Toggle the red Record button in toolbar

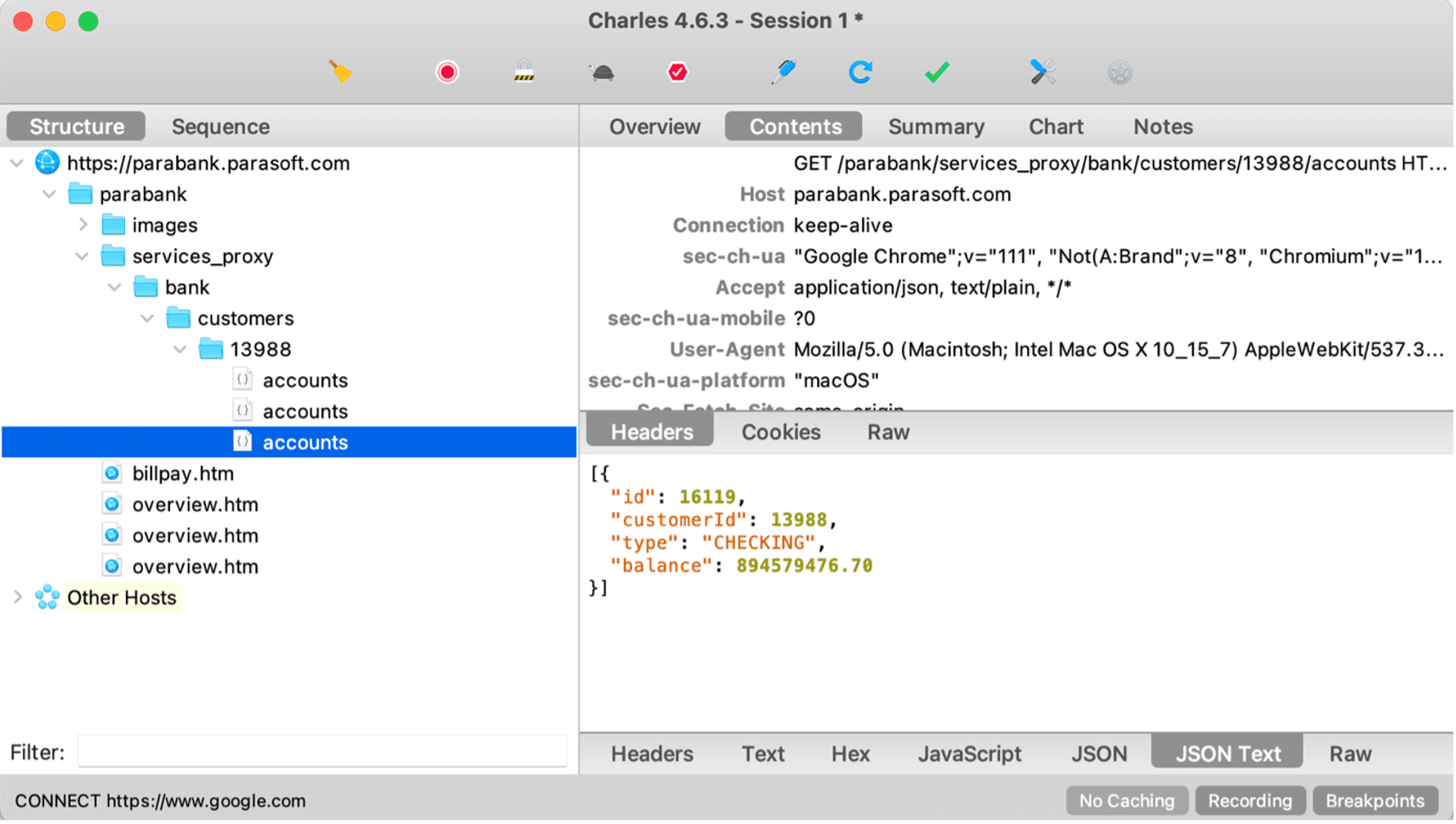click(448, 72)
